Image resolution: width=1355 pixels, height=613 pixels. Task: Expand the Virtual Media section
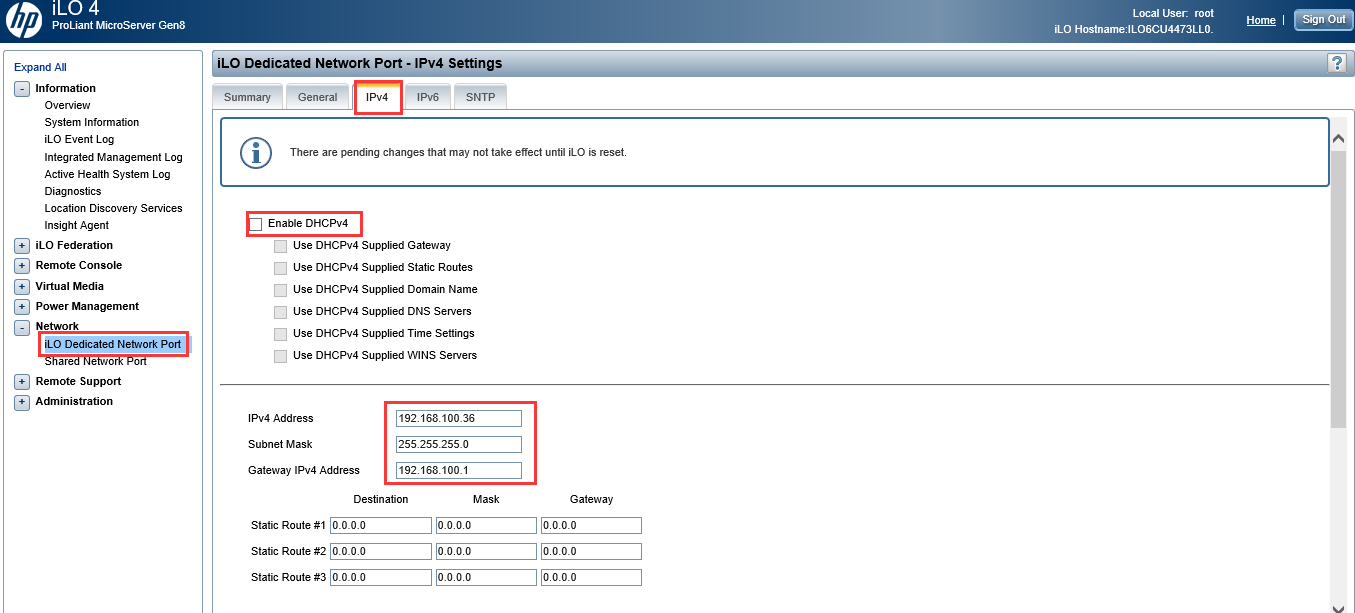tap(22, 287)
